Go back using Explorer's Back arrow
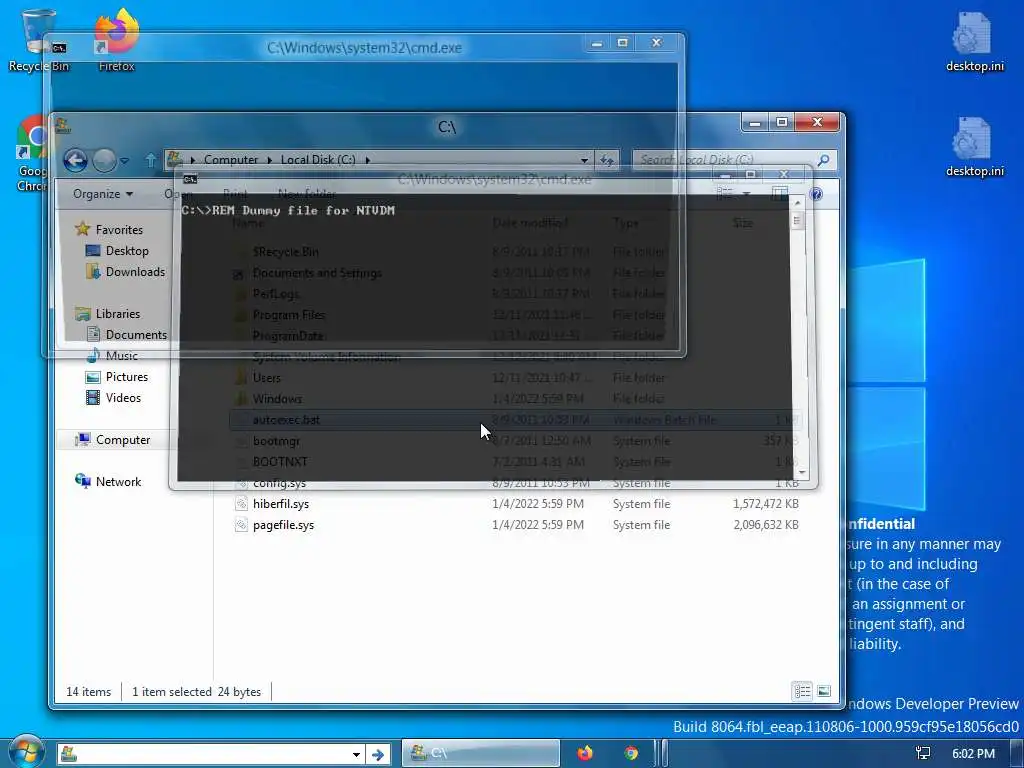1024x768 pixels. click(76, 160)
